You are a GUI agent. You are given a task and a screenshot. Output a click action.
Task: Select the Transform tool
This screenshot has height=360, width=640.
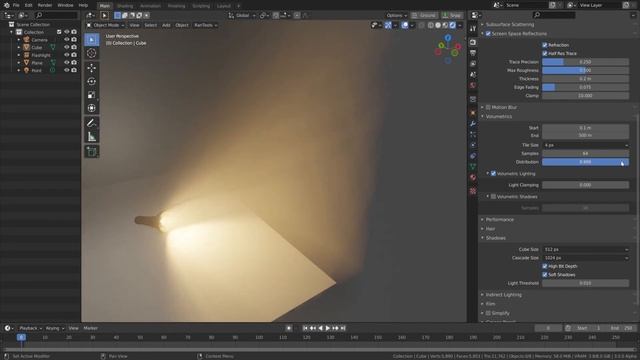click(92, 108)
